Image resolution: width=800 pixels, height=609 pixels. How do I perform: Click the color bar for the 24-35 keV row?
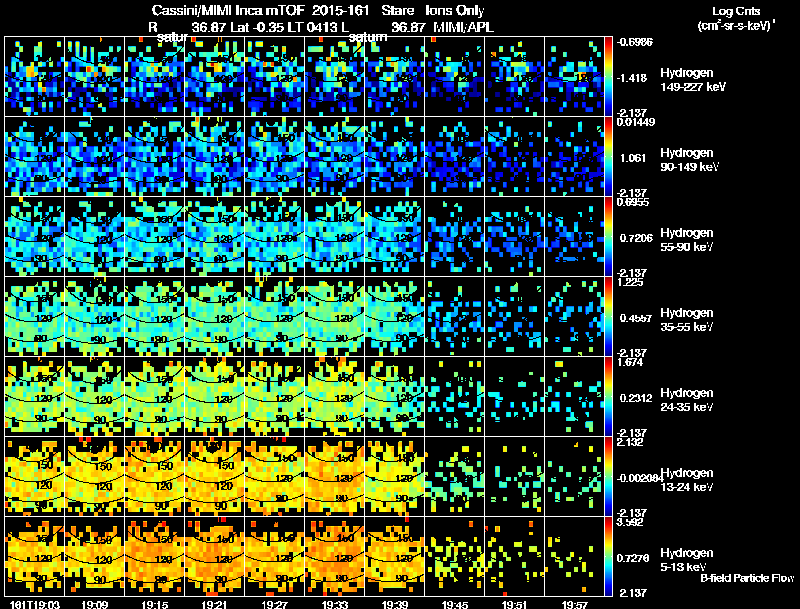[608, 397]
